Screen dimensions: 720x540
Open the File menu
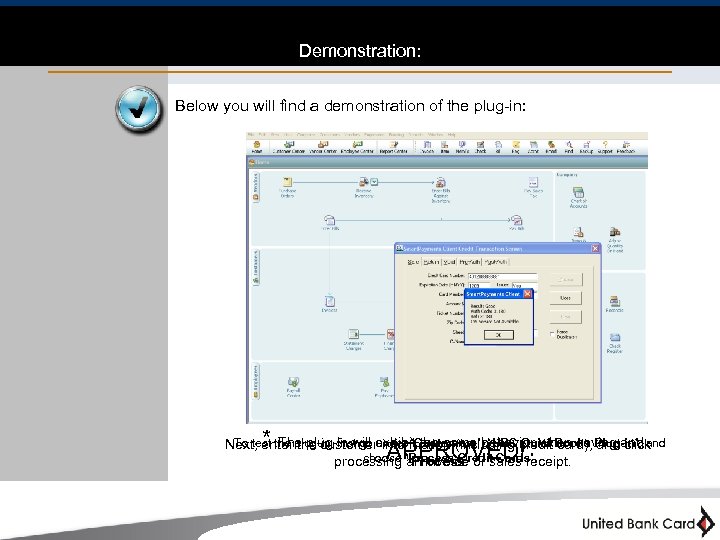[x=250, y=135]
